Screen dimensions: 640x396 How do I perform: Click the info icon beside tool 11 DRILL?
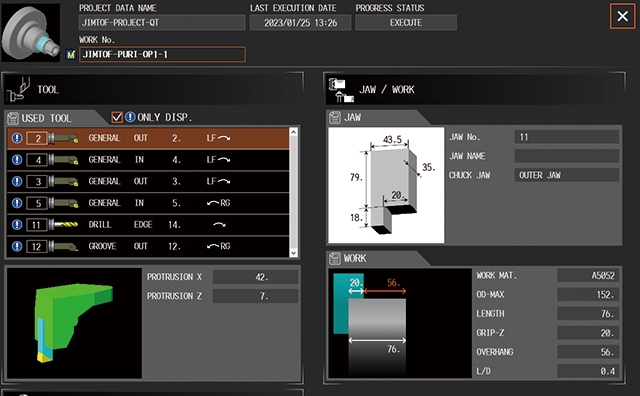[x=17, y=225]
